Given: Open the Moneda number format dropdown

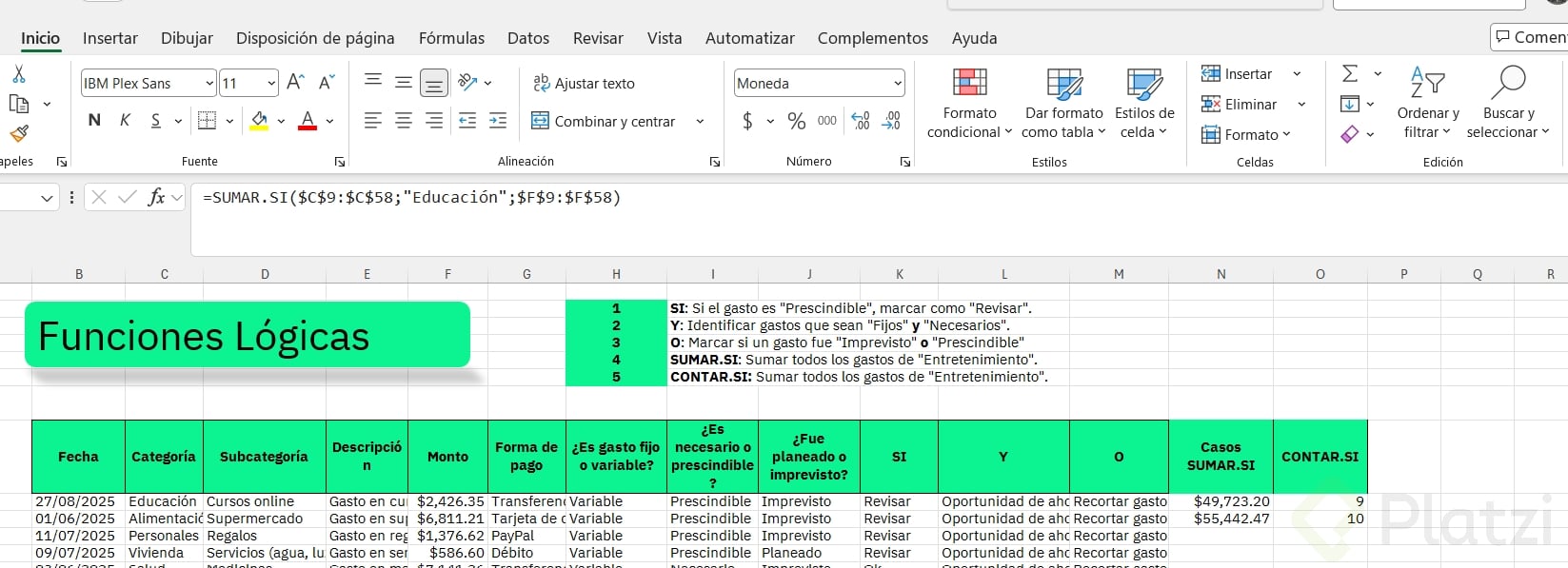Looking at the screenshot, I should pos(819,84).
